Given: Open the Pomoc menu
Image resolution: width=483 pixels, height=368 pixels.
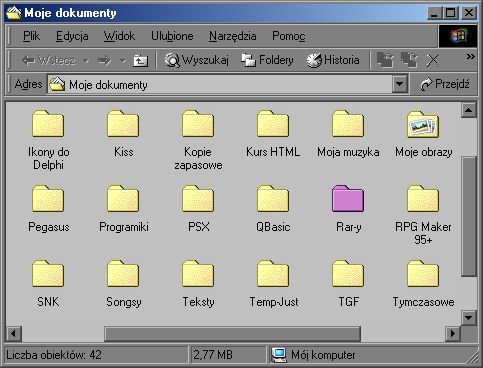Looking at the screenshot, I should tap(288, 36).
